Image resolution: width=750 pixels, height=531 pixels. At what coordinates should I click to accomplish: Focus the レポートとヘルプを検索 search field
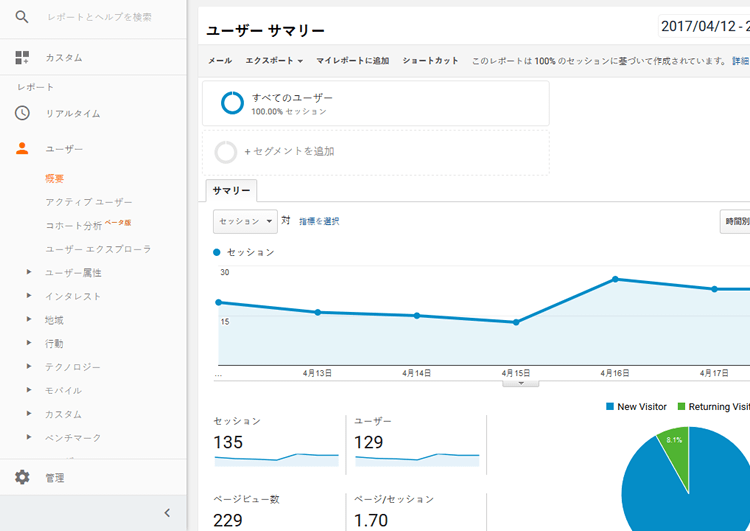(x=99, y=17)
